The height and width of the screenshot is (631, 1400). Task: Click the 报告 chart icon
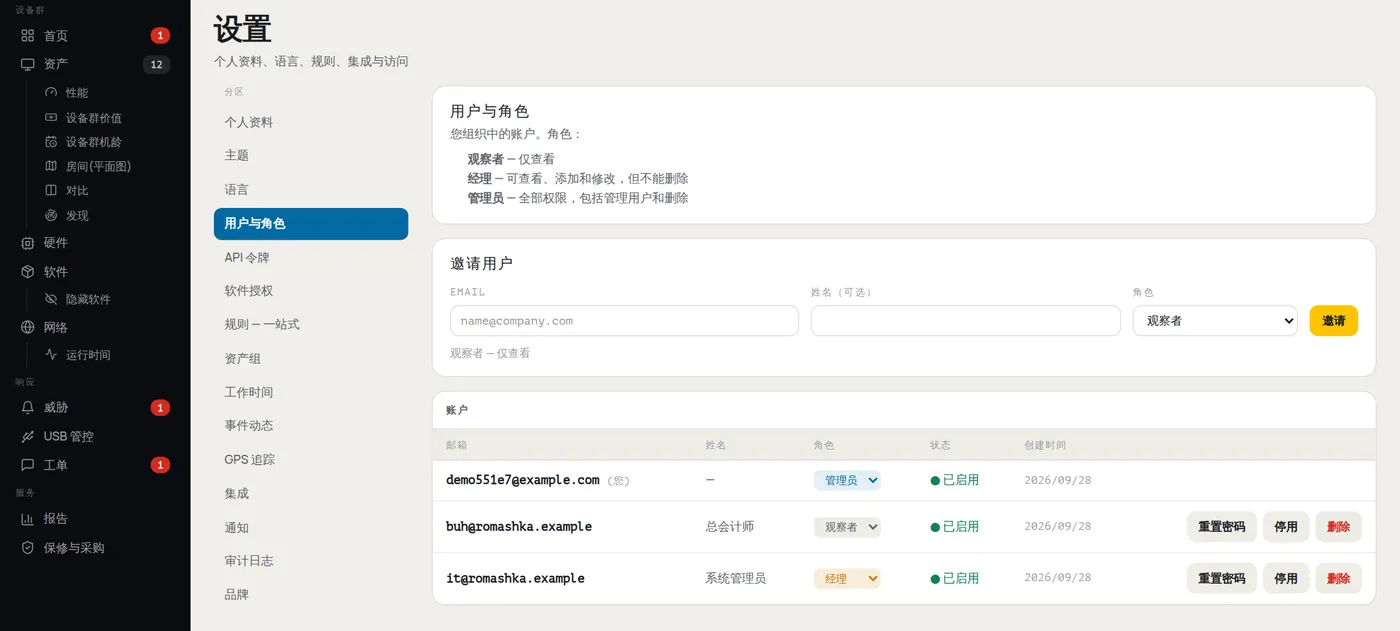click(27, 519)
